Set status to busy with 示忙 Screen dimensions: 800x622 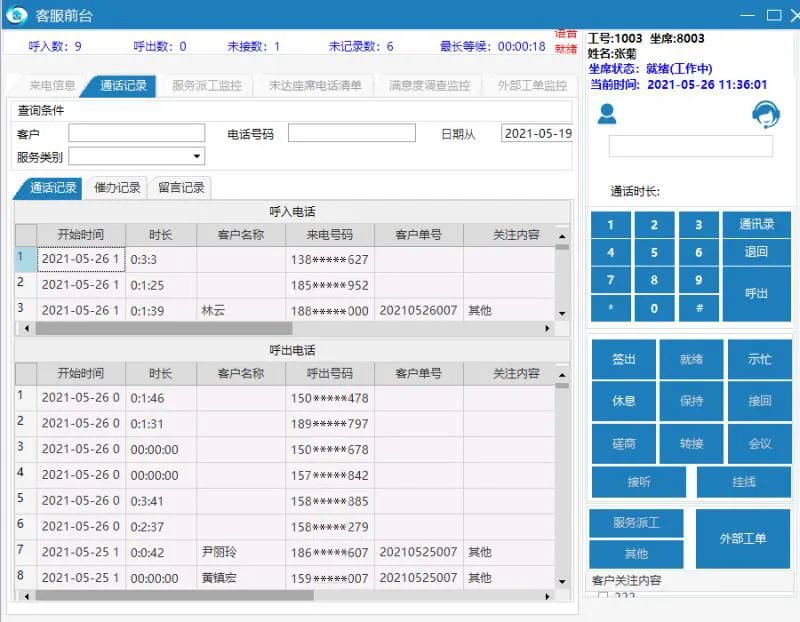[760, 360]
